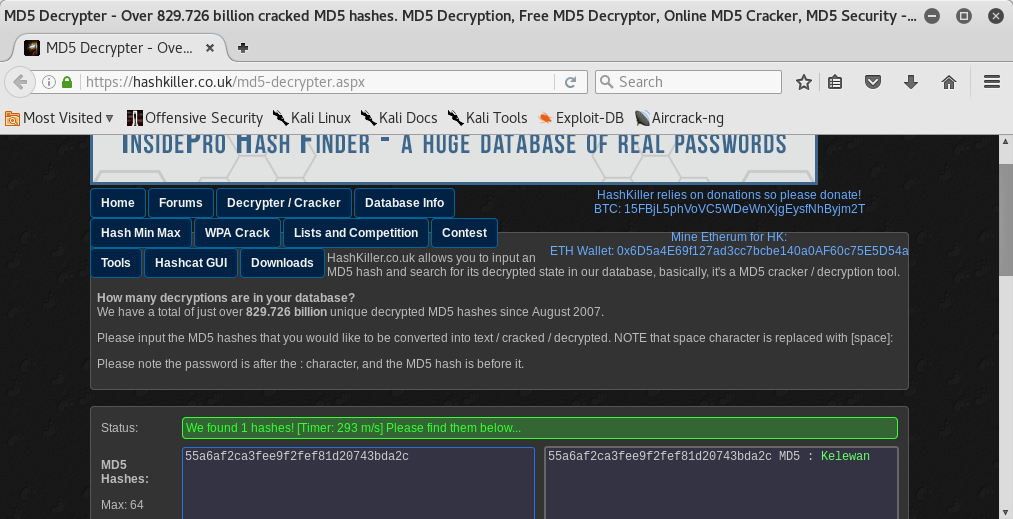Open site information via the info icon
Screen dimensions: 1013x519
coord(48,82)
